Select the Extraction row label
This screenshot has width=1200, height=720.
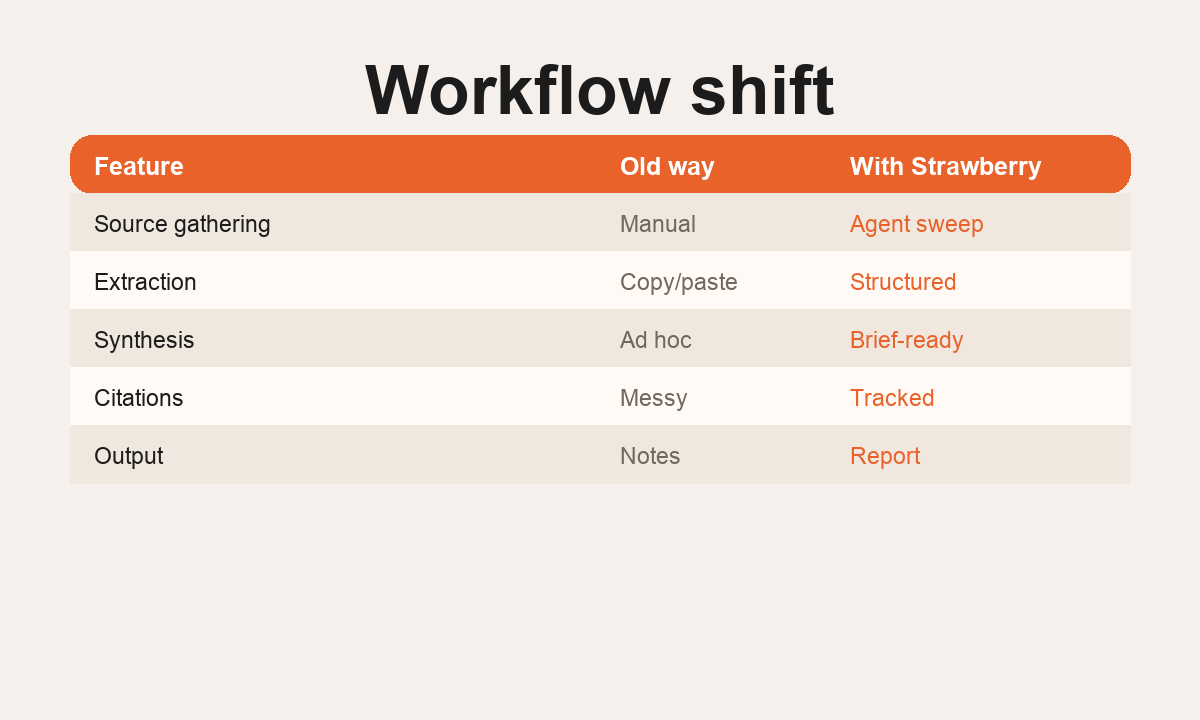click(x=145, y=282)
